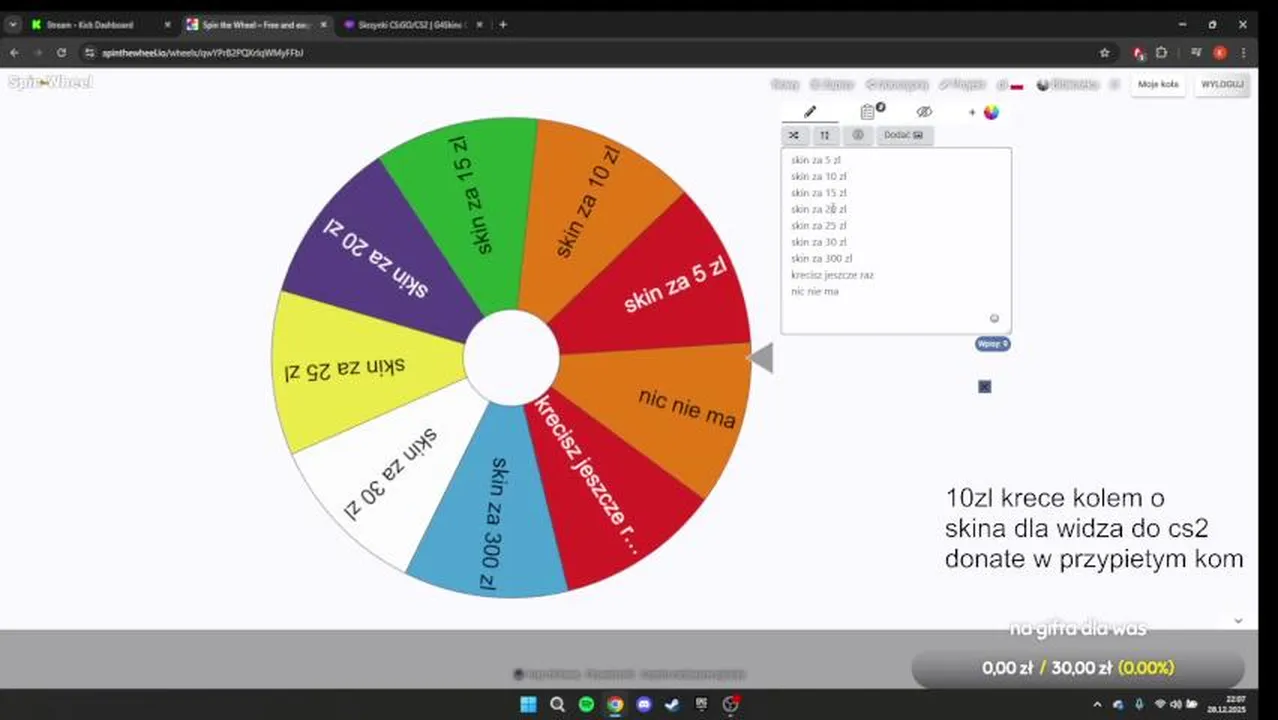Change language via the Polish flag
The width and height of the screenshot is (1278, 720).
(x=1016, y=86)
